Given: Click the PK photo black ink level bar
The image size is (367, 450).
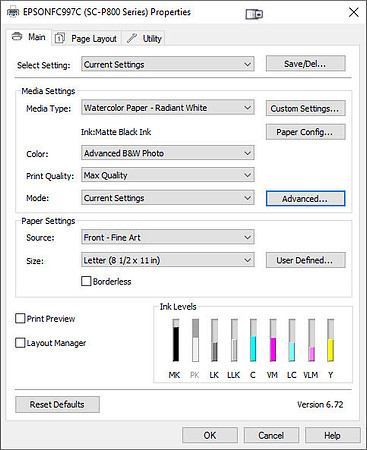Looking at the screenshot, I should [x=195, y=340].
